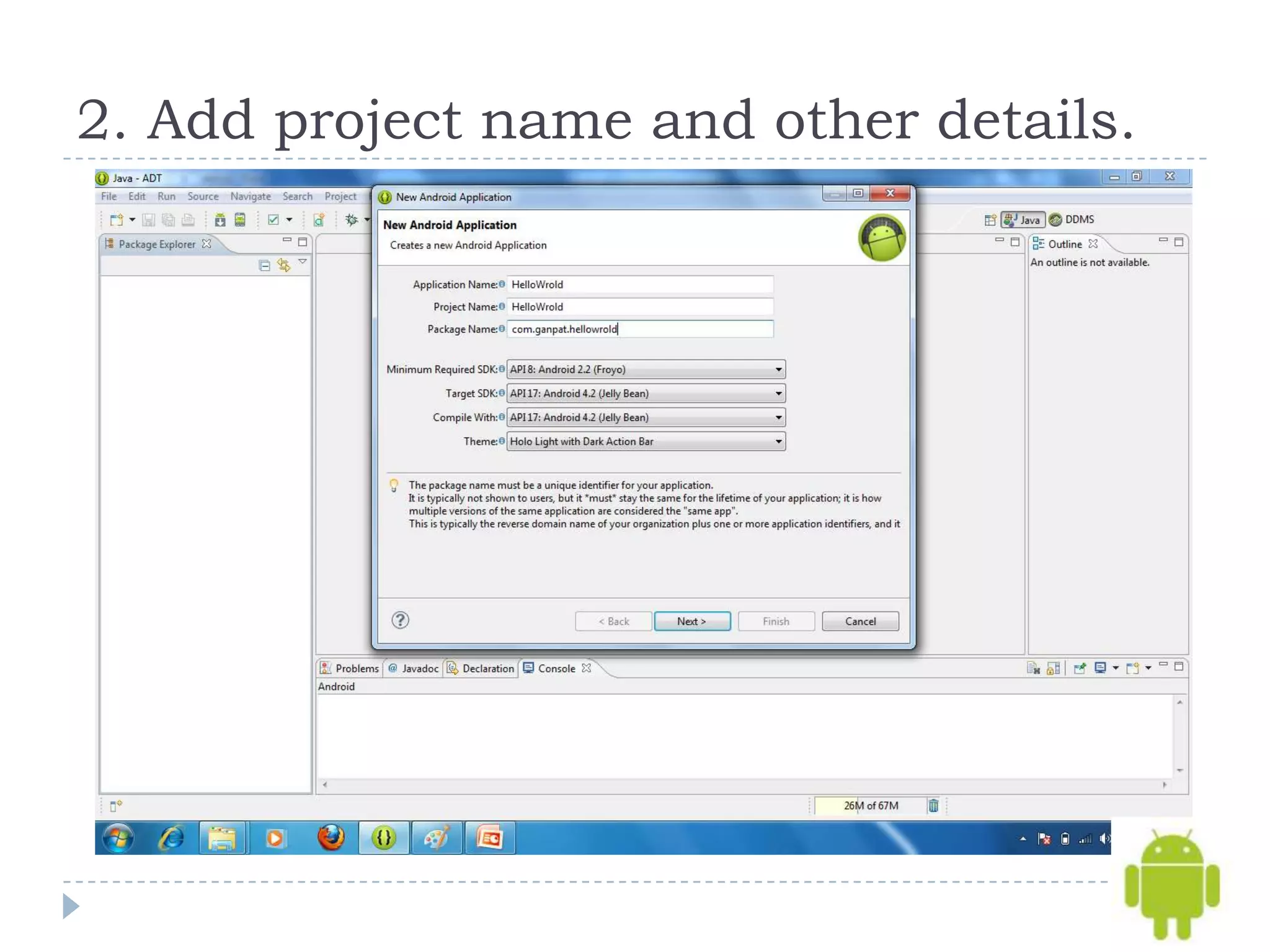
Task: Open the Run menu
Action: click(x=166, y=196)
